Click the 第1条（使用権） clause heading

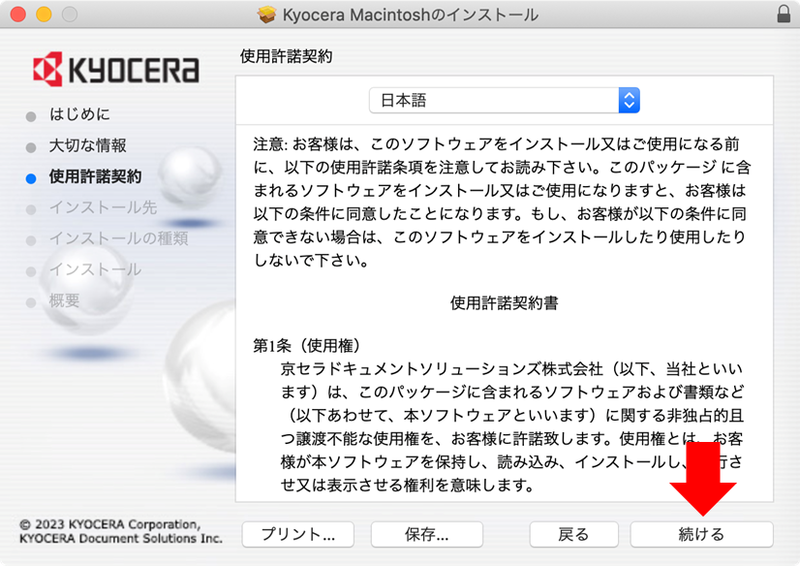pyautogui.click(x=307, y=346)
